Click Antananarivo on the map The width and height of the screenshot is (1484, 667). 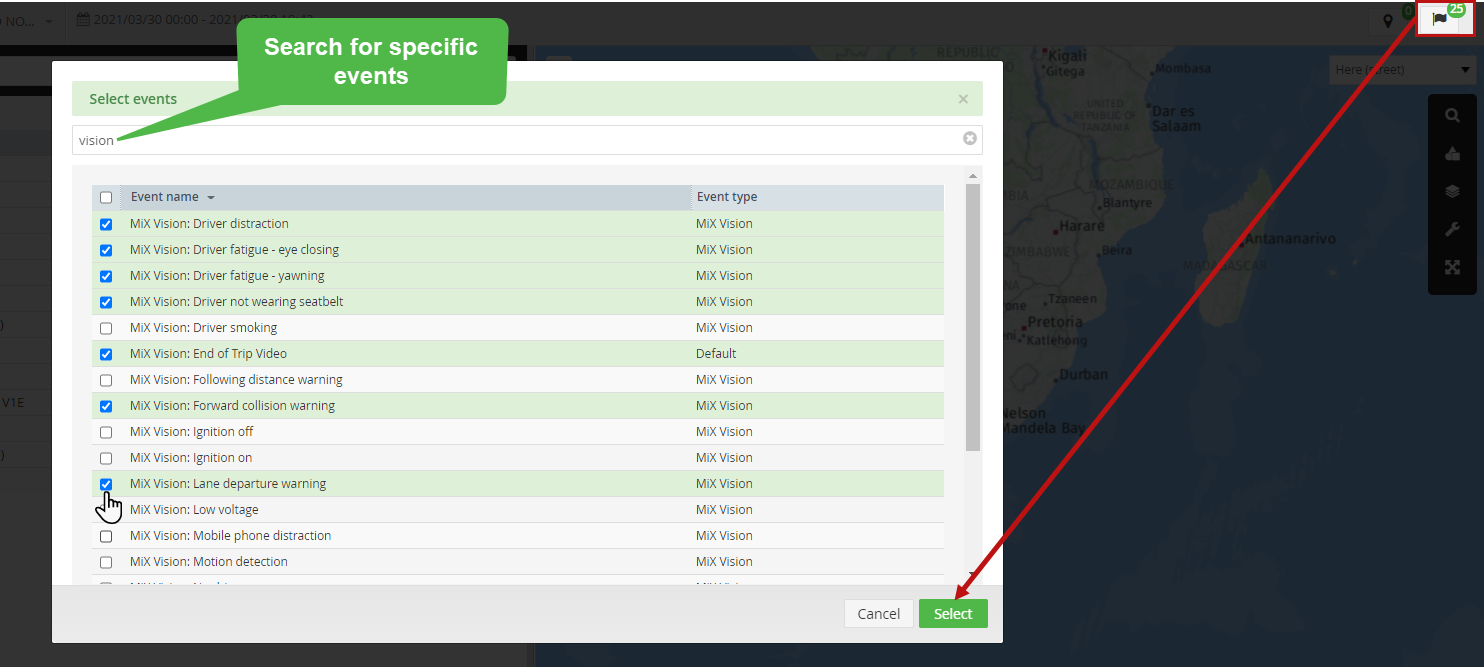tap(1291, 239)
